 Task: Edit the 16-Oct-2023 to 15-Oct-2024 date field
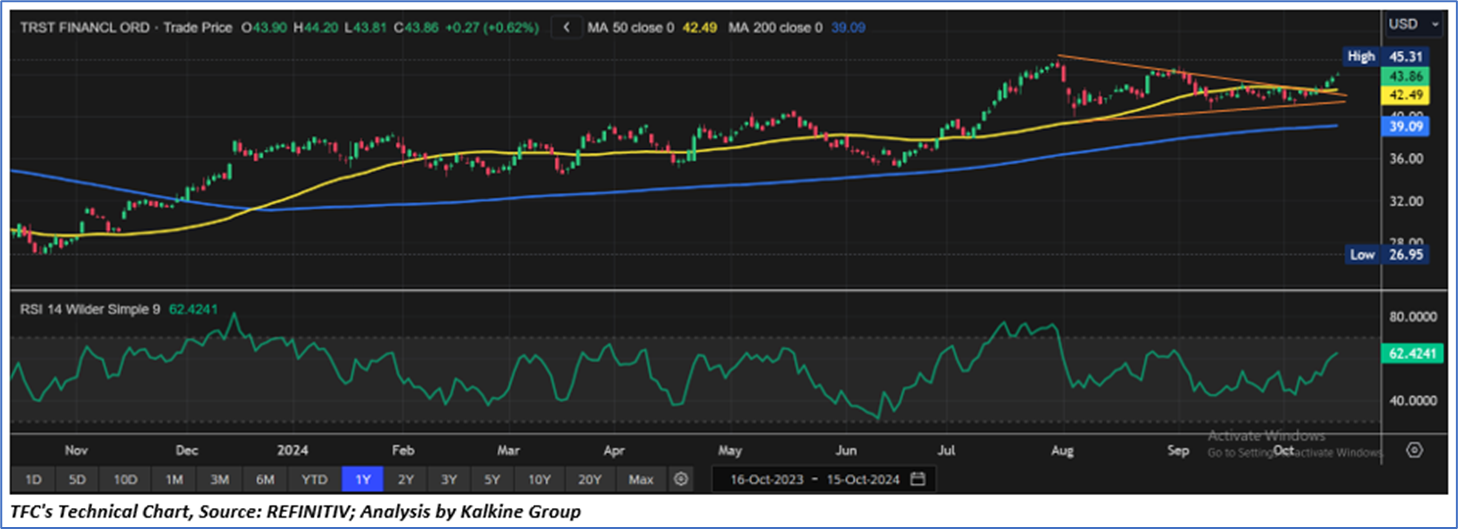[814, 479]
